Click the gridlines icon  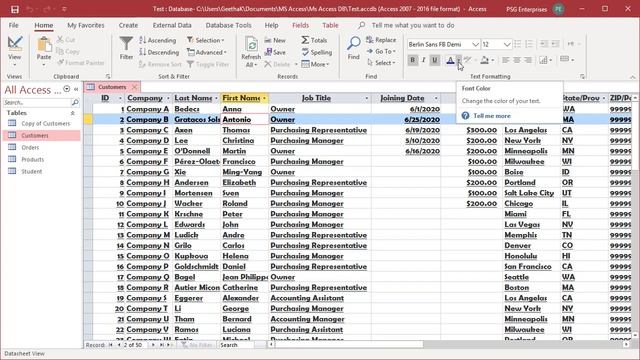click(x=543, y=60)
